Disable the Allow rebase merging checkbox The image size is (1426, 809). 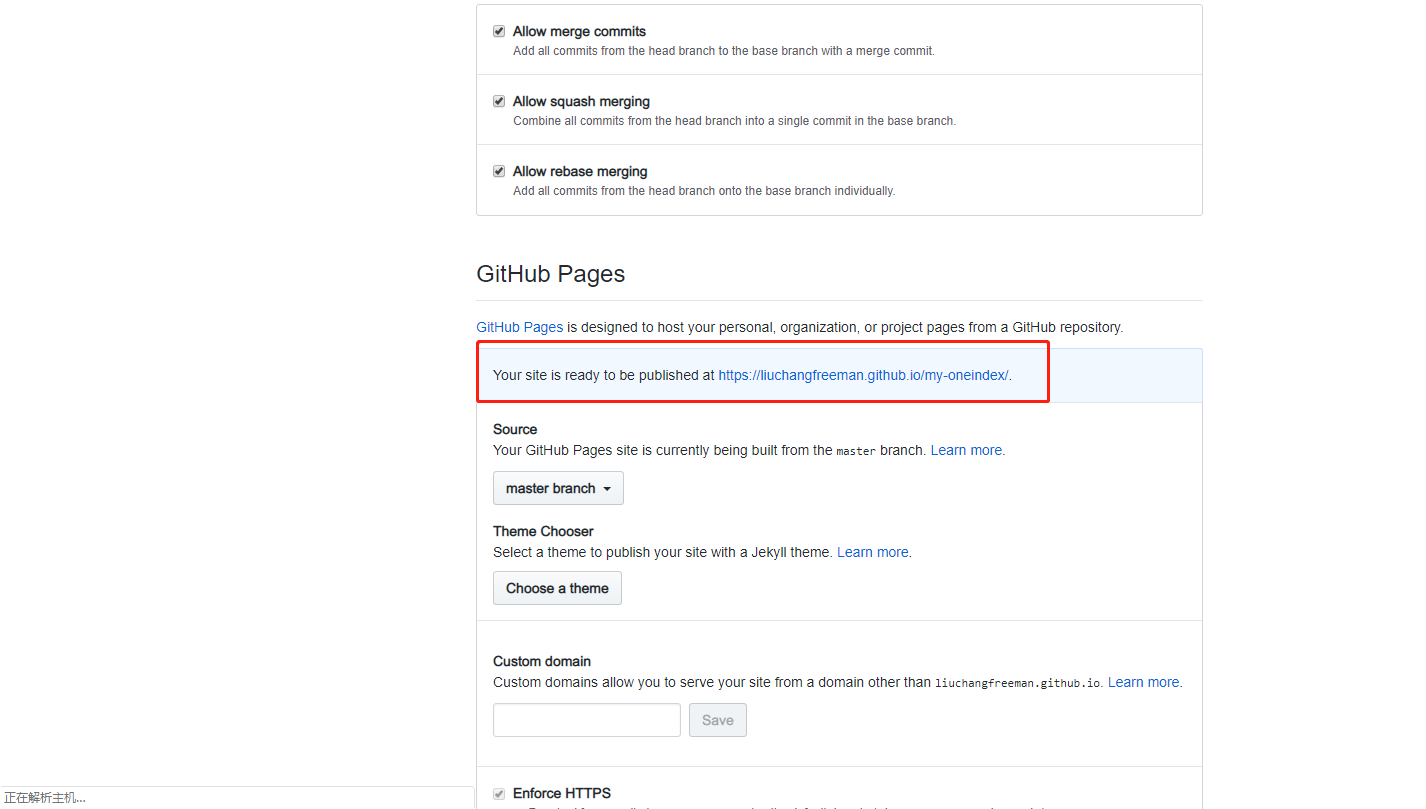point(499,172)
